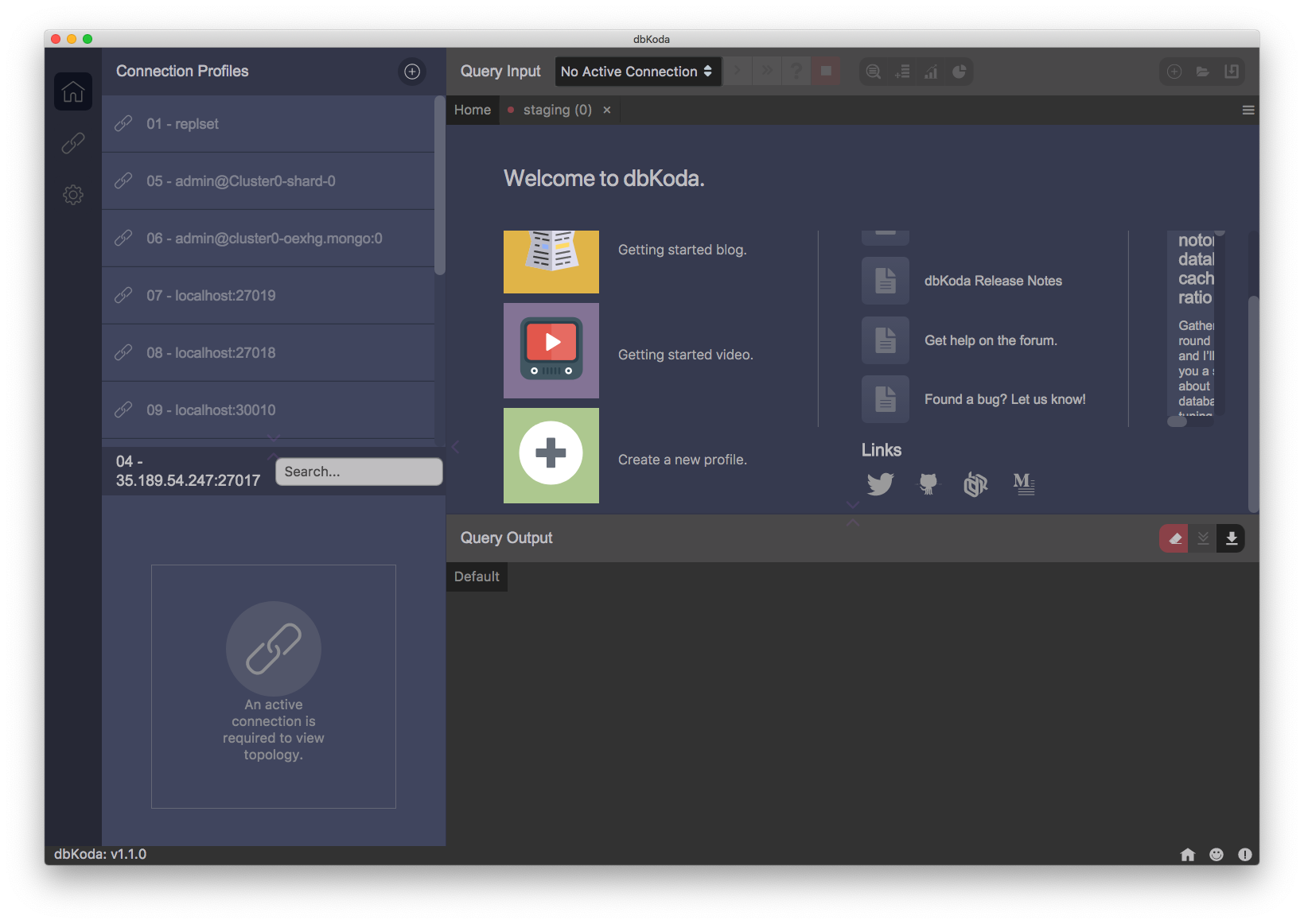Click the Explain question mark button
Image resolution: width=1304 pixels, height=924 pixels.
[x=796, y=72]
